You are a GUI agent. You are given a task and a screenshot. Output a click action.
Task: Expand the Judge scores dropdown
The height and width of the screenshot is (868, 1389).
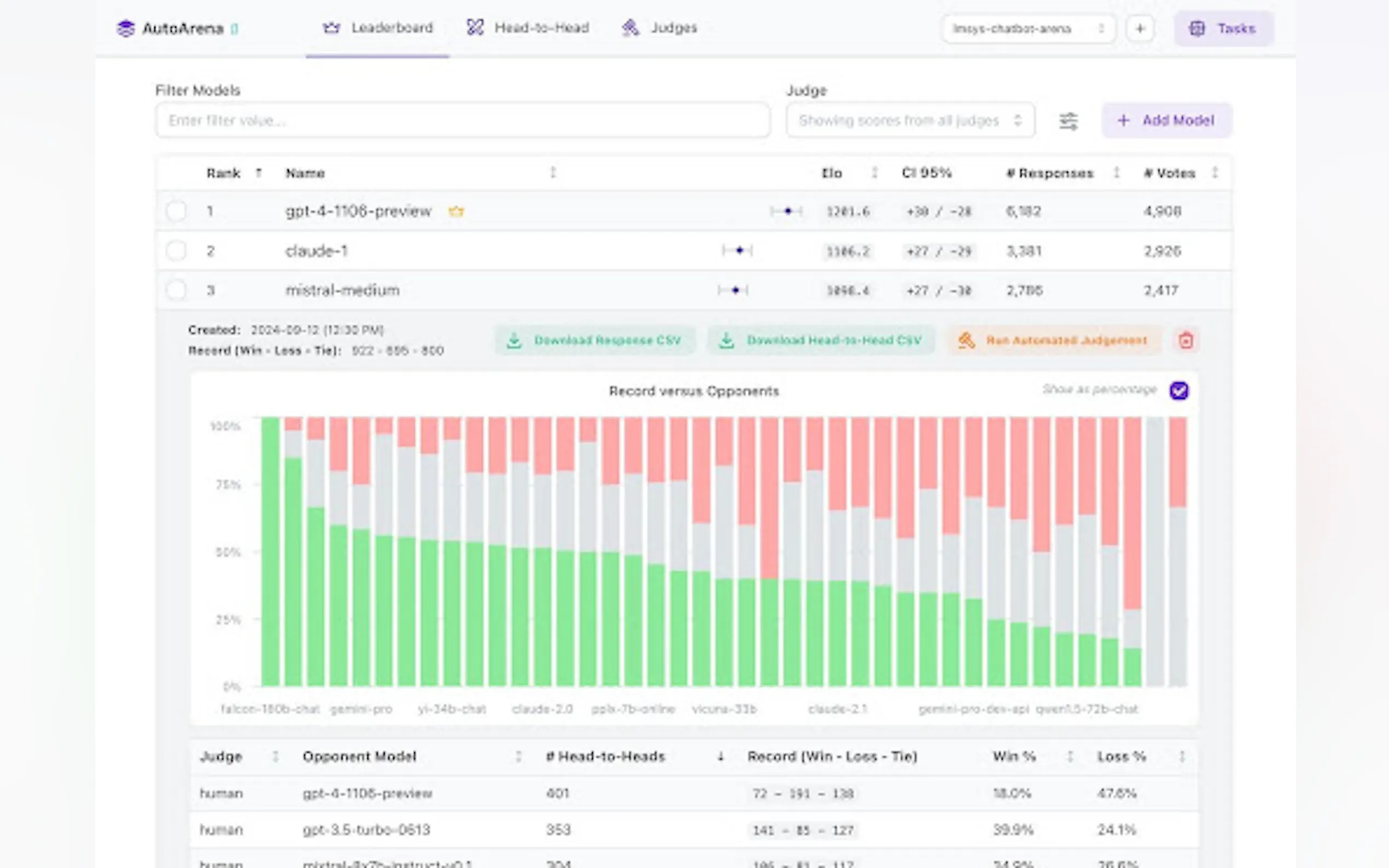coord(910,121)
